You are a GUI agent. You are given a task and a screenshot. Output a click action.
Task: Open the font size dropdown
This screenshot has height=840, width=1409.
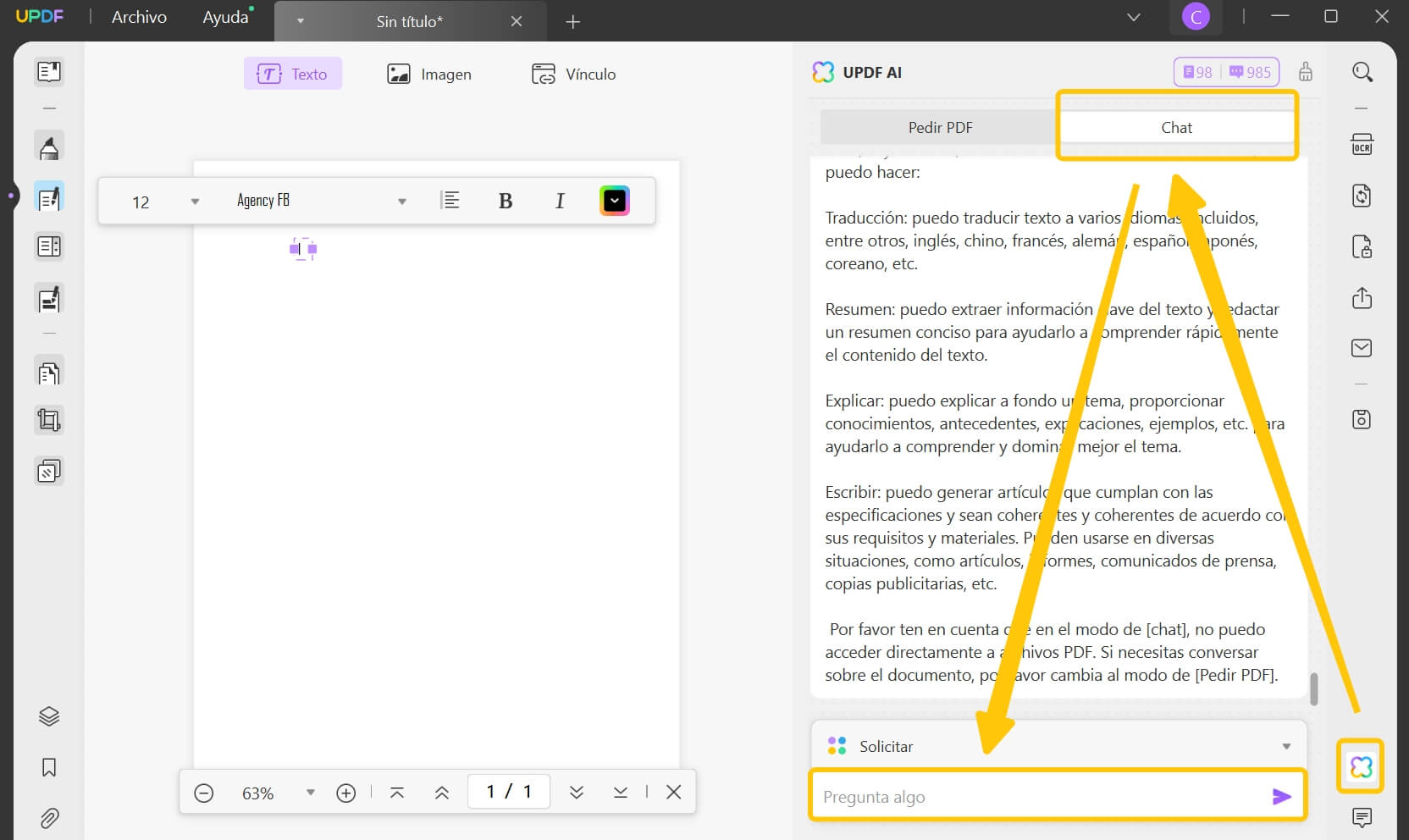click(195, 202)
